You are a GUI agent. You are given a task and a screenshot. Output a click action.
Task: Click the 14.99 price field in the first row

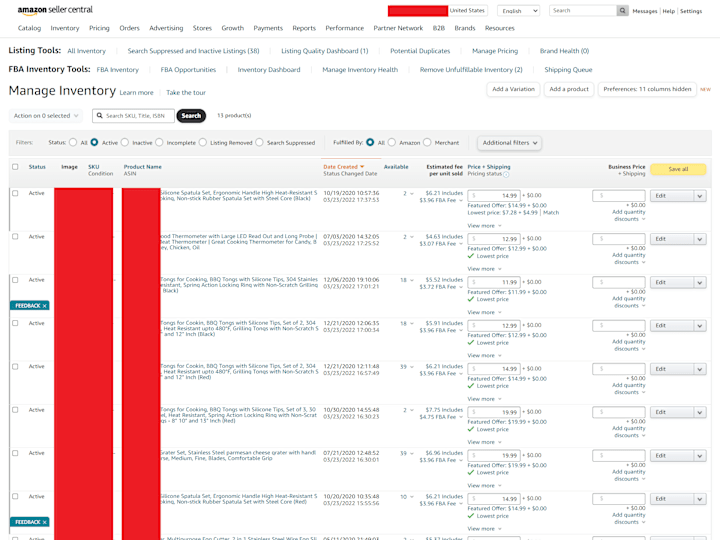click(494, 196)
